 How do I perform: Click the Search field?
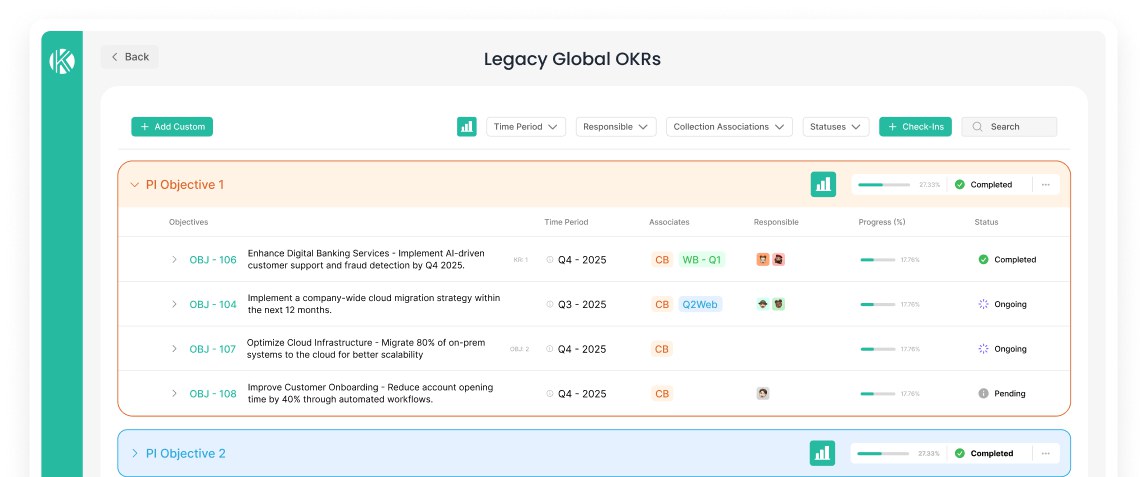point(1009,127)
